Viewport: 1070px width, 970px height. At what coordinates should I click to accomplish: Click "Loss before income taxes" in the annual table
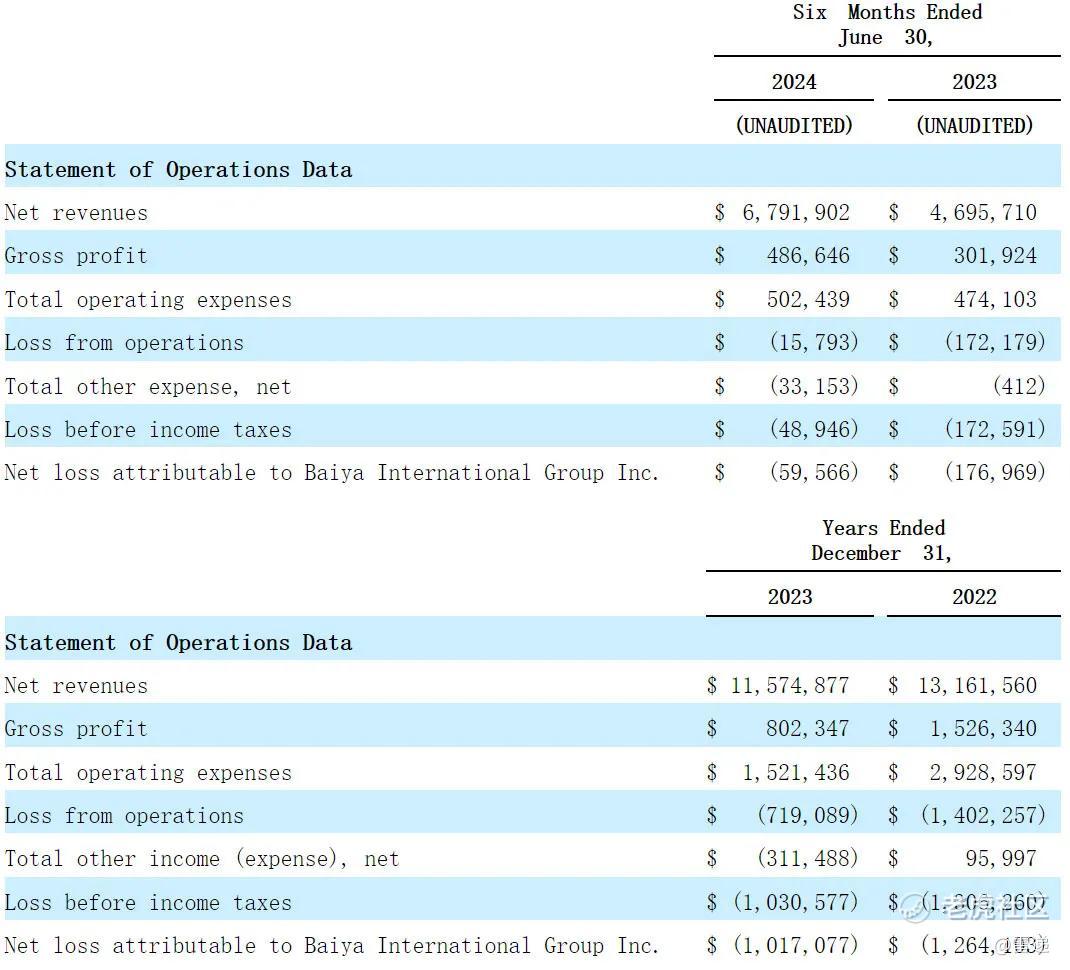point(148,903)
